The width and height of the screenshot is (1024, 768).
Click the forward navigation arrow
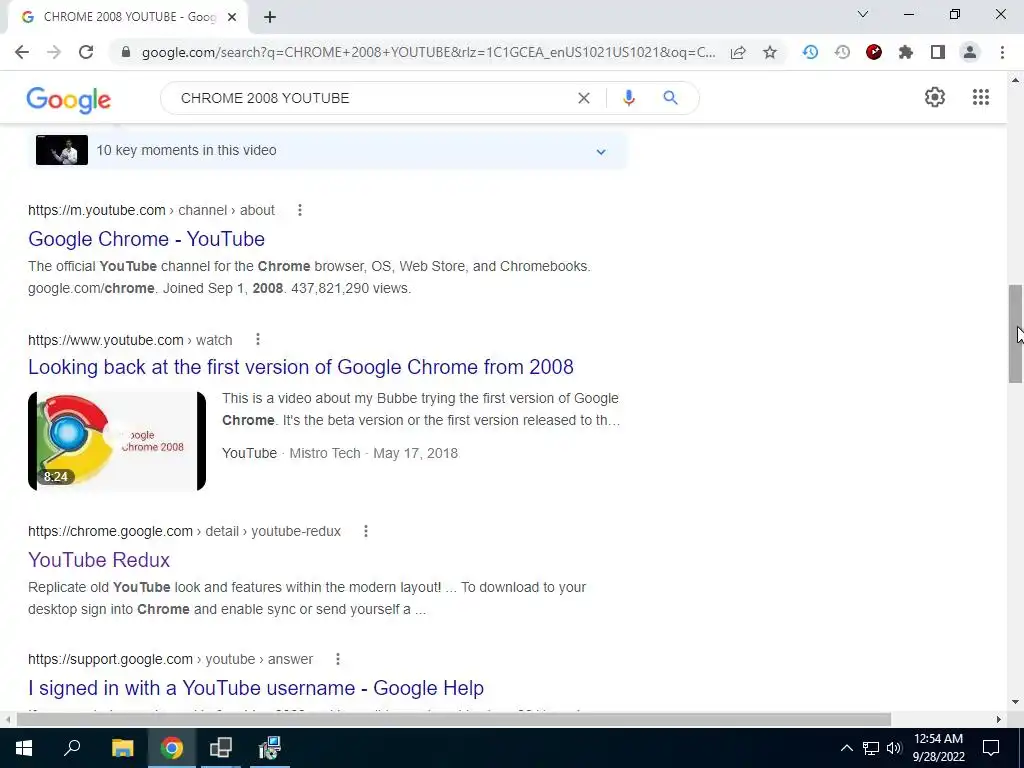54,52
